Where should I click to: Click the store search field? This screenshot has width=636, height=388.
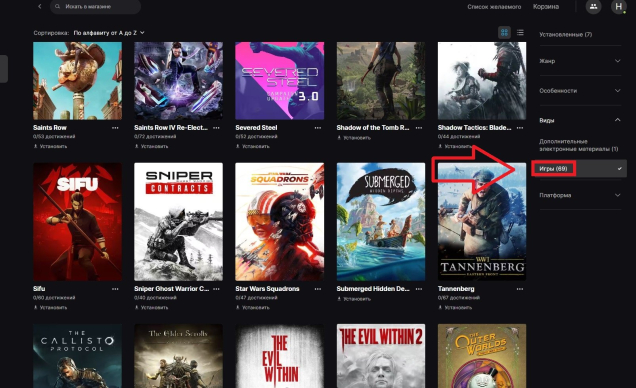pyautogui.click(x=96, y=6)
